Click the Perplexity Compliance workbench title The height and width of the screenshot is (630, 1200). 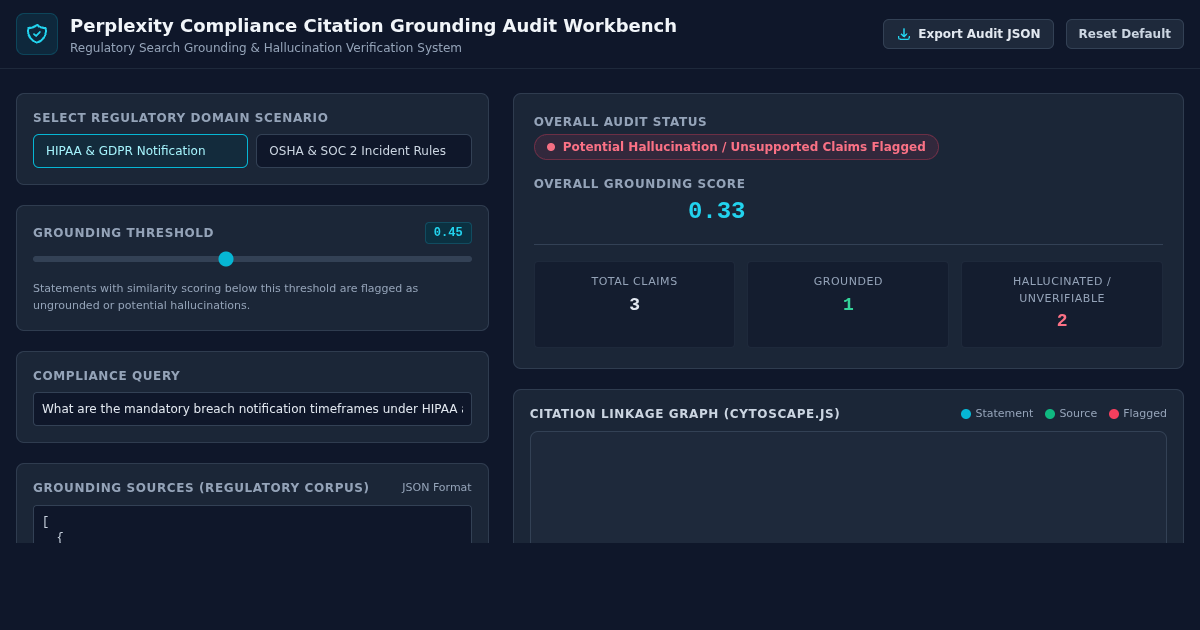point(373,26)
